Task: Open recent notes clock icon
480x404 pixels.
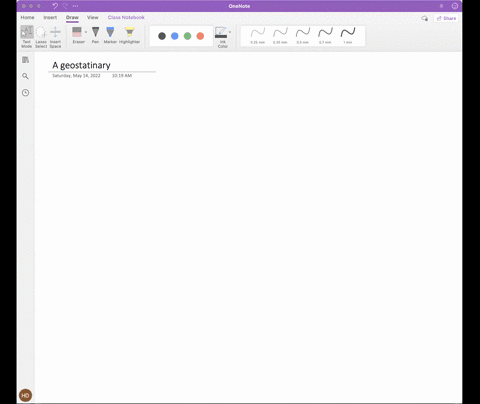Action: pyautogui.click(x=25, y=93)
